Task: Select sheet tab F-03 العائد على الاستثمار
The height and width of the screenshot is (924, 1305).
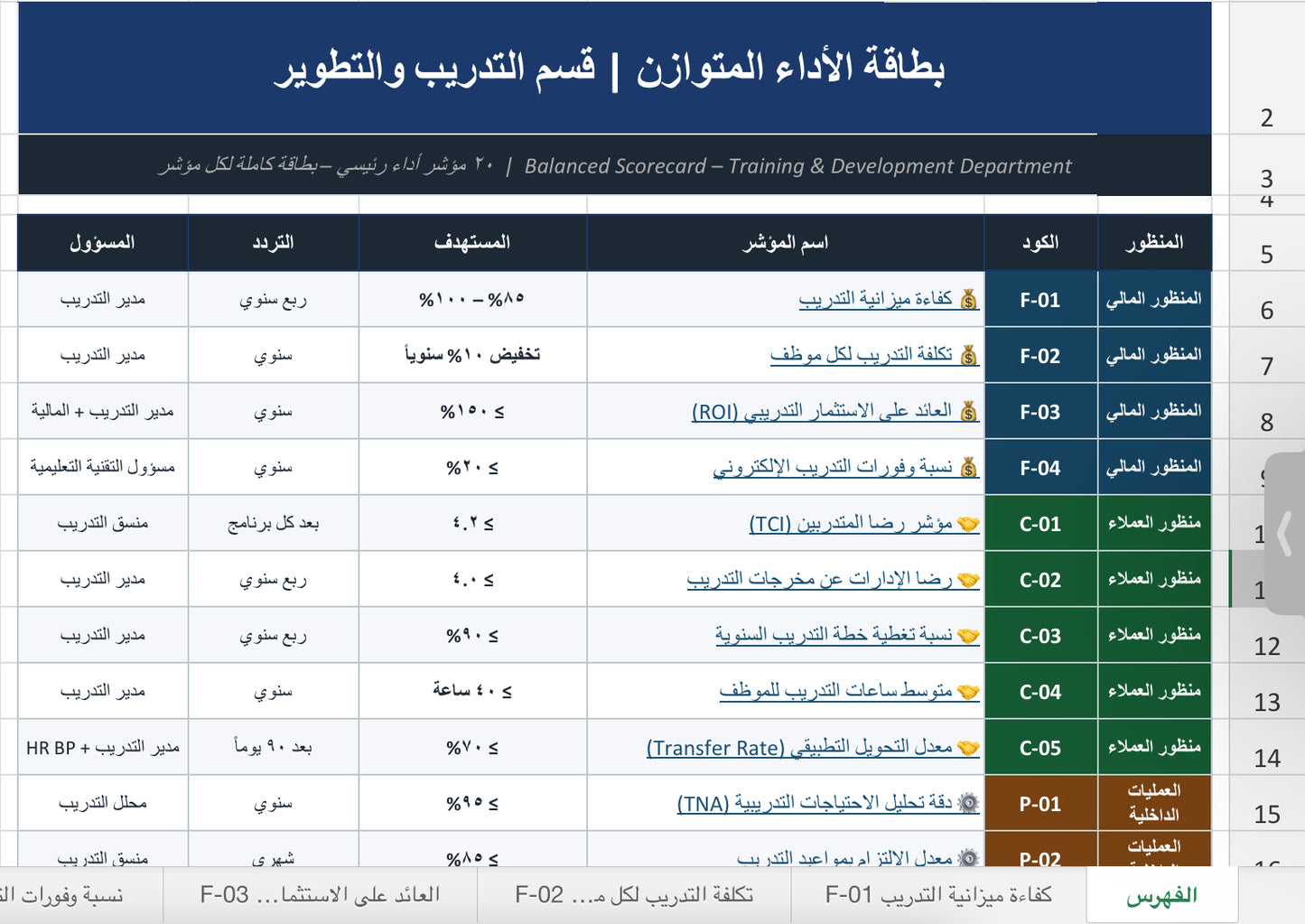Action: point(320,895)
